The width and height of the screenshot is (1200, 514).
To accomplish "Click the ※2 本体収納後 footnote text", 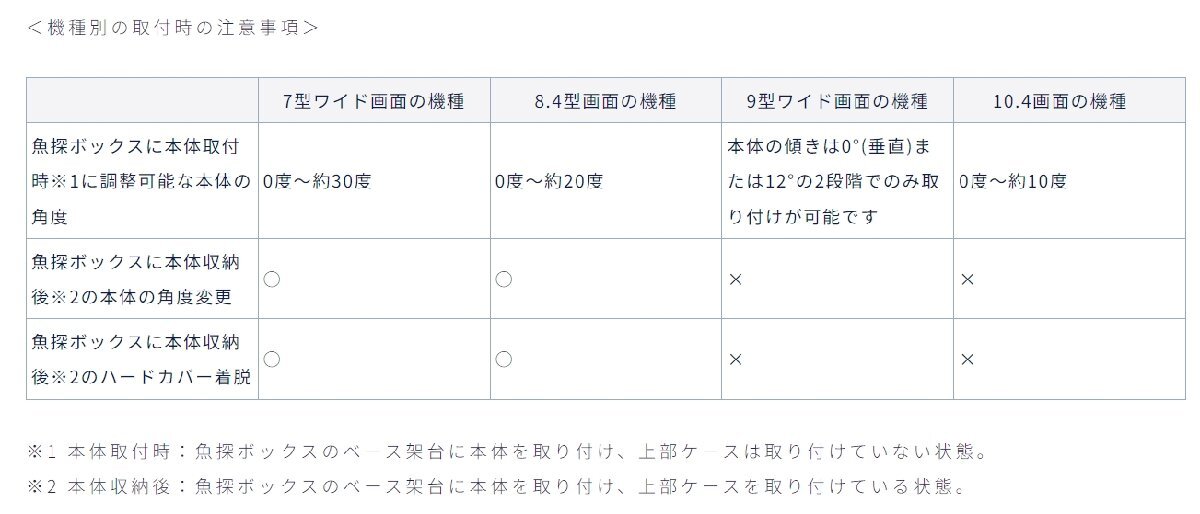I will (x=498, y=487).
